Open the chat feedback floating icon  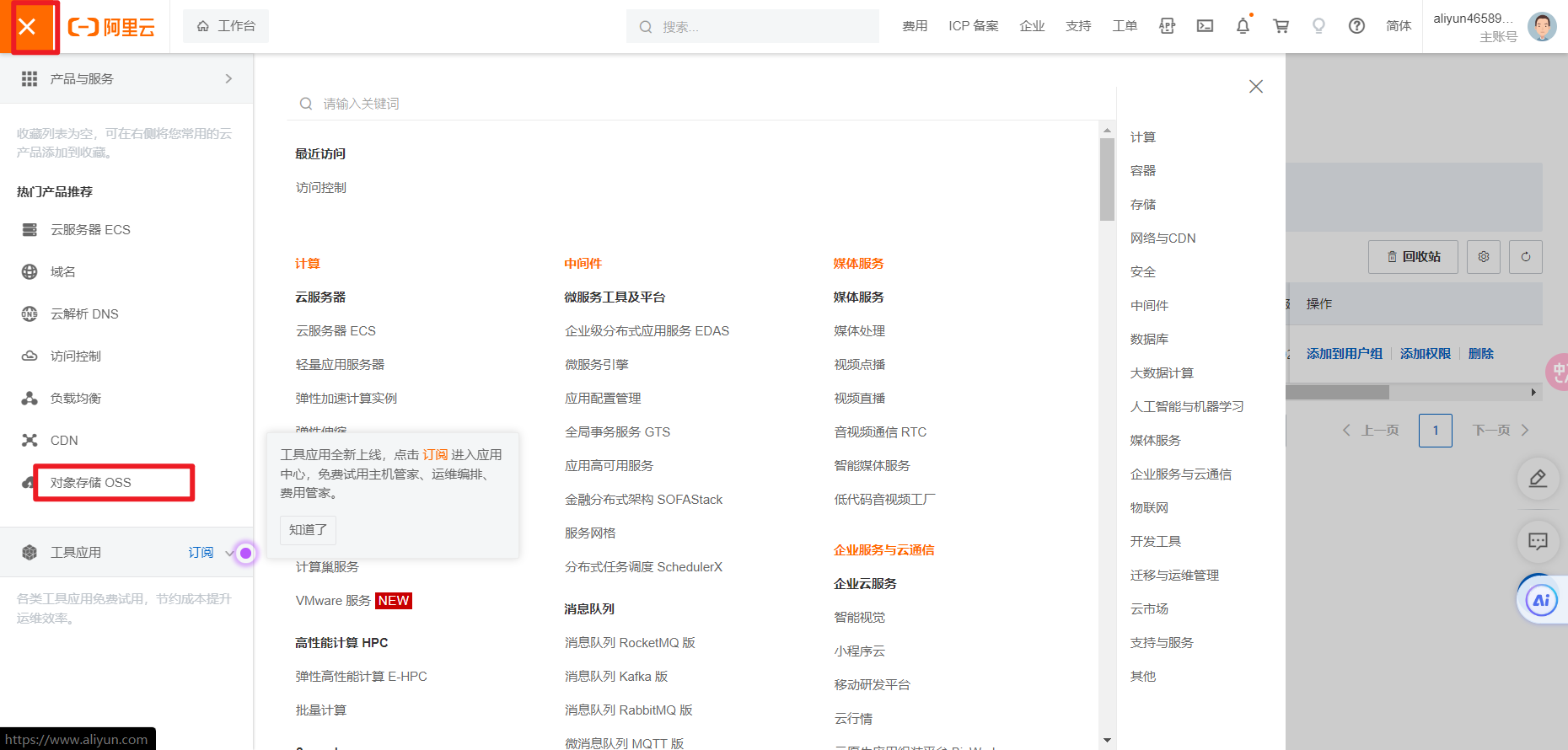1538,541
